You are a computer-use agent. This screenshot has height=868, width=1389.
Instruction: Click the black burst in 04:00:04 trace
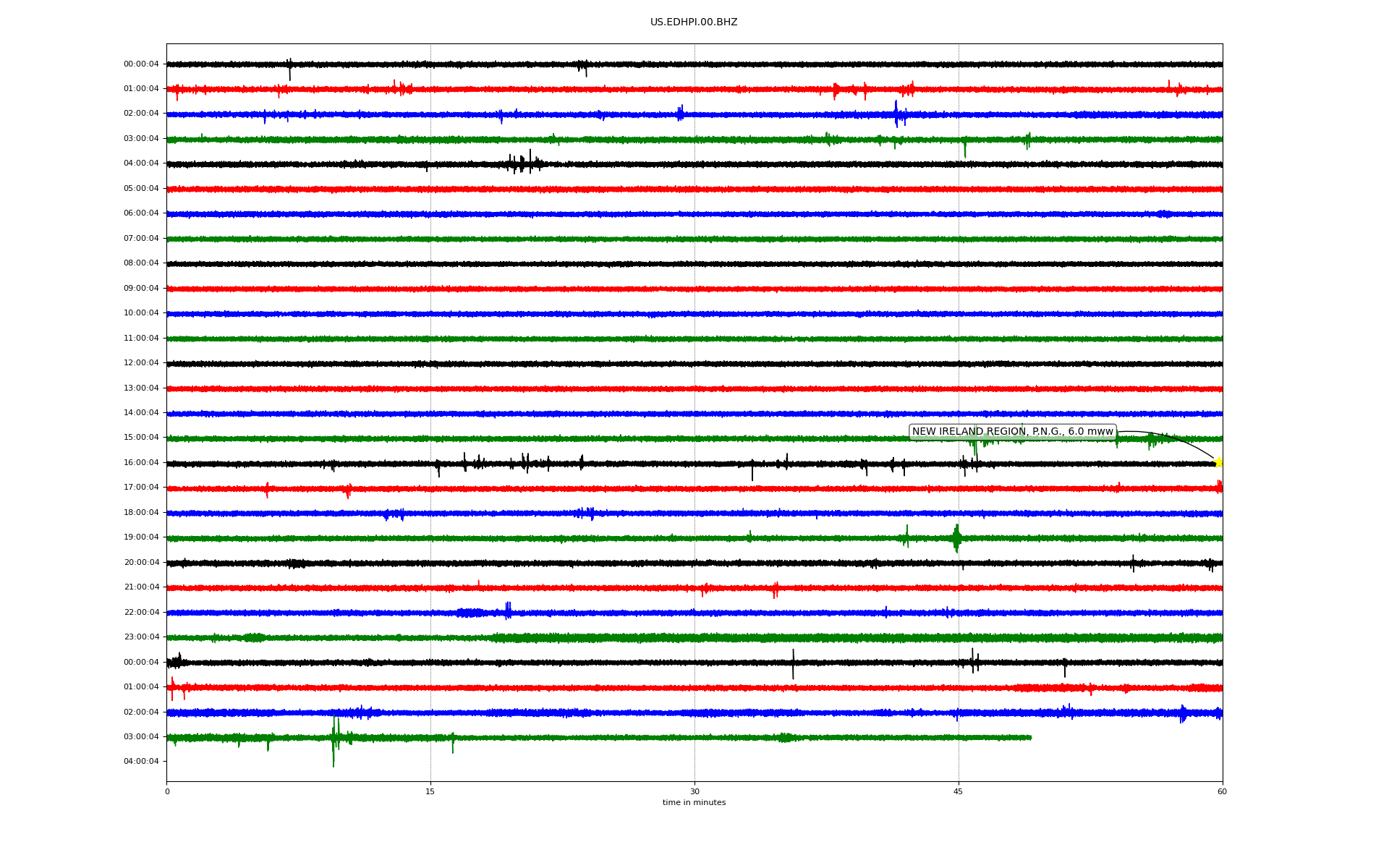coord(522,163)
